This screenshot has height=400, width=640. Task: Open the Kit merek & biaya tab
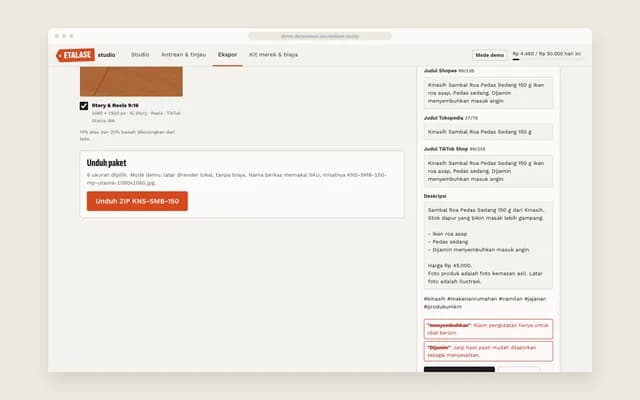point(273,55)
